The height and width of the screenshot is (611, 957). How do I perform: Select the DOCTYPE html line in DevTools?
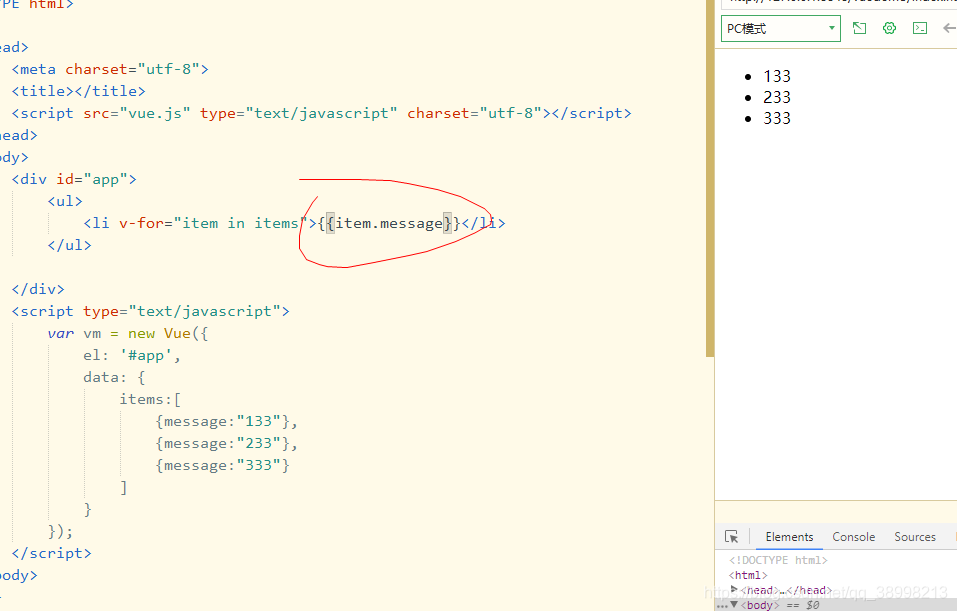click(778, 560)
